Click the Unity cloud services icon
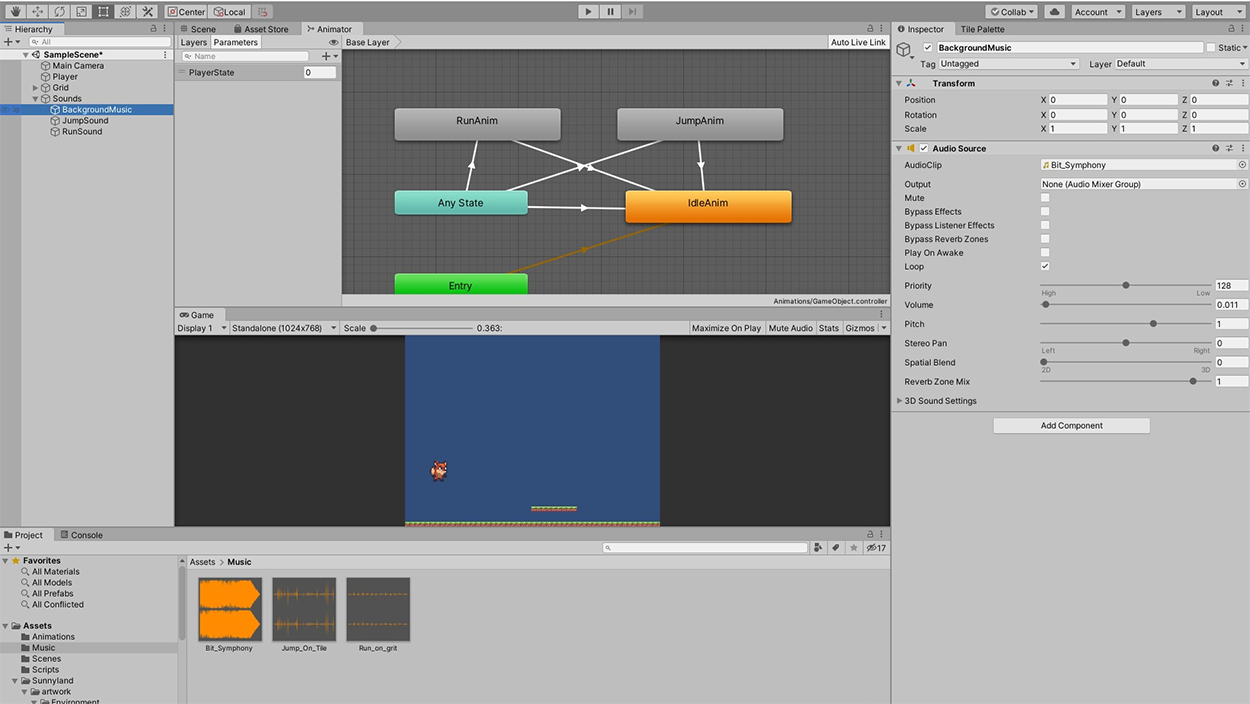This screenshot has width=1250, height=704. 1054,12
